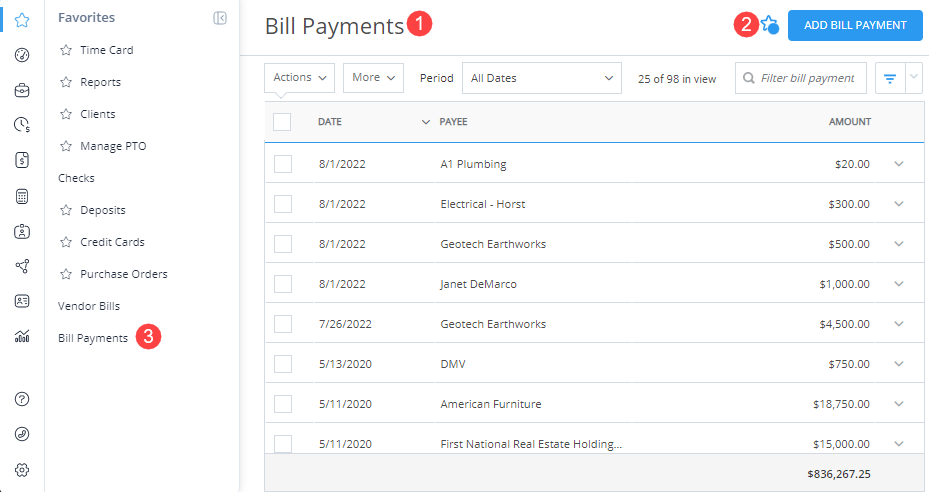Click the star next to Deposits
This screenshot has height=492, width=929.
pyautogui.click(x=66, y=210)
